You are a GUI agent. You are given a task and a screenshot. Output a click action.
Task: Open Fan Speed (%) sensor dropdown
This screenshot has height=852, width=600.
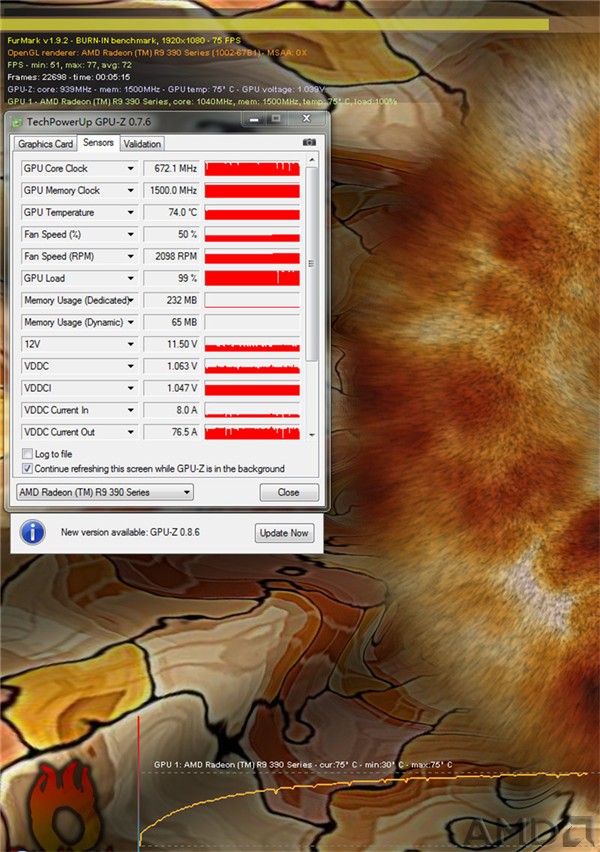click(130, 234)
